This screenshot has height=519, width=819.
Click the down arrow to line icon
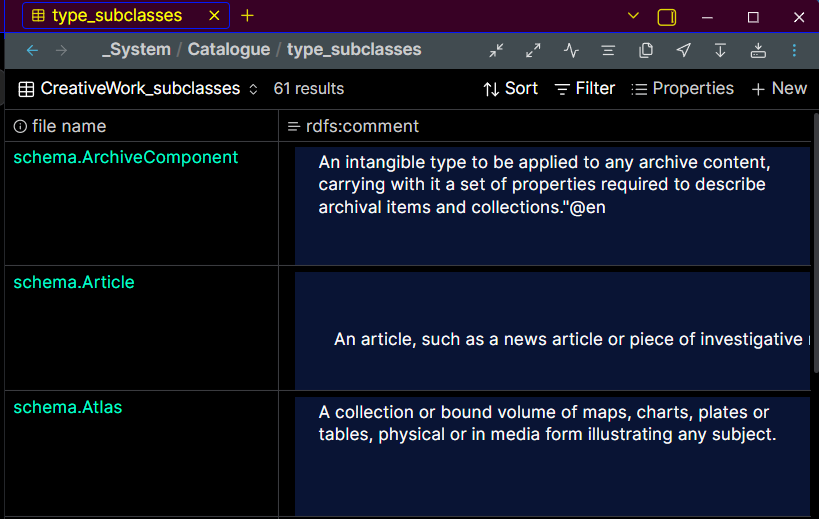point(720,50)
